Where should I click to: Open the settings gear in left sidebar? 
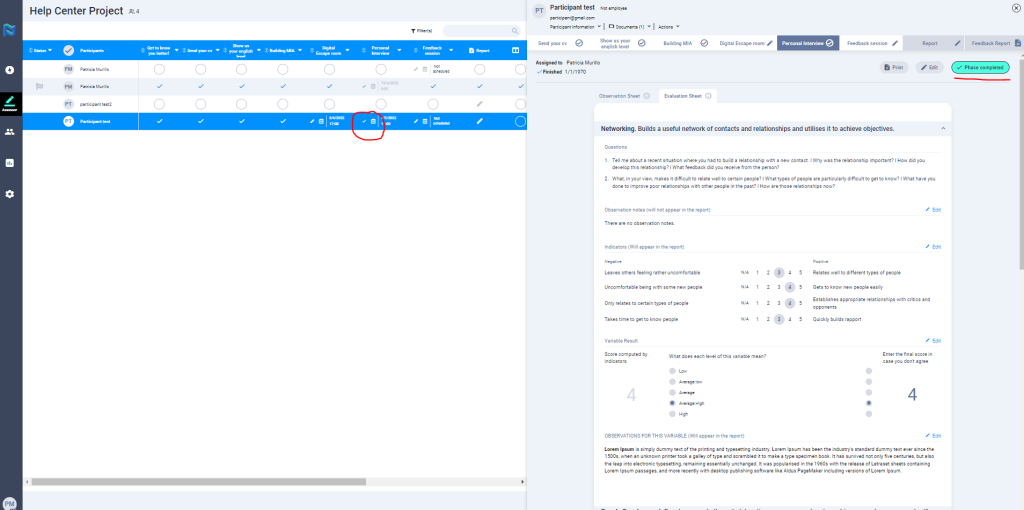click(10, 193)
